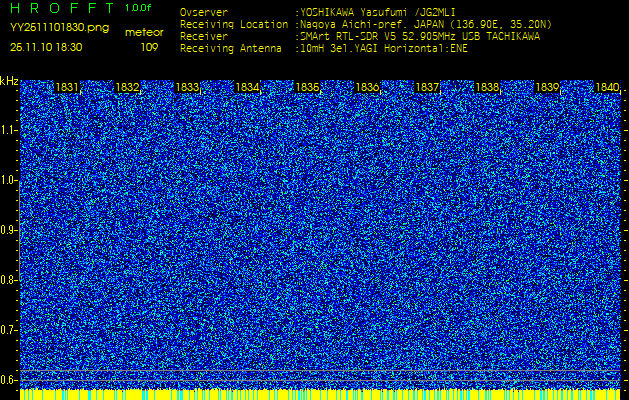Select the SMArt RTL-SDR V5 52.905MHz text

[x=418, y=37]
